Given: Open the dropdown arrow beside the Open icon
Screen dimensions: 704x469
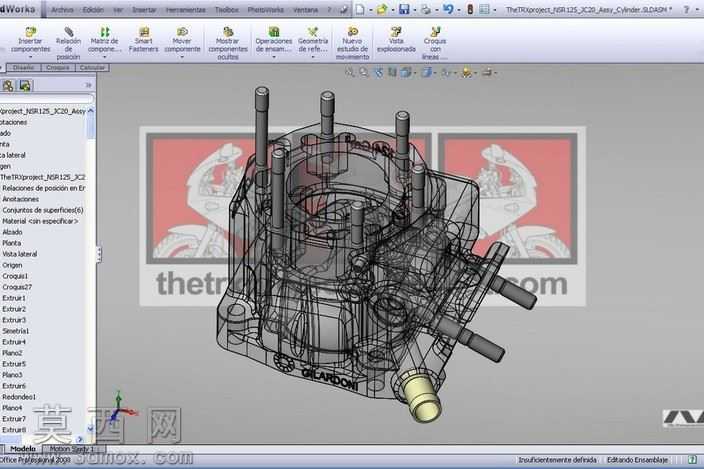Looking at the screenshot, I should coord(392,10).
